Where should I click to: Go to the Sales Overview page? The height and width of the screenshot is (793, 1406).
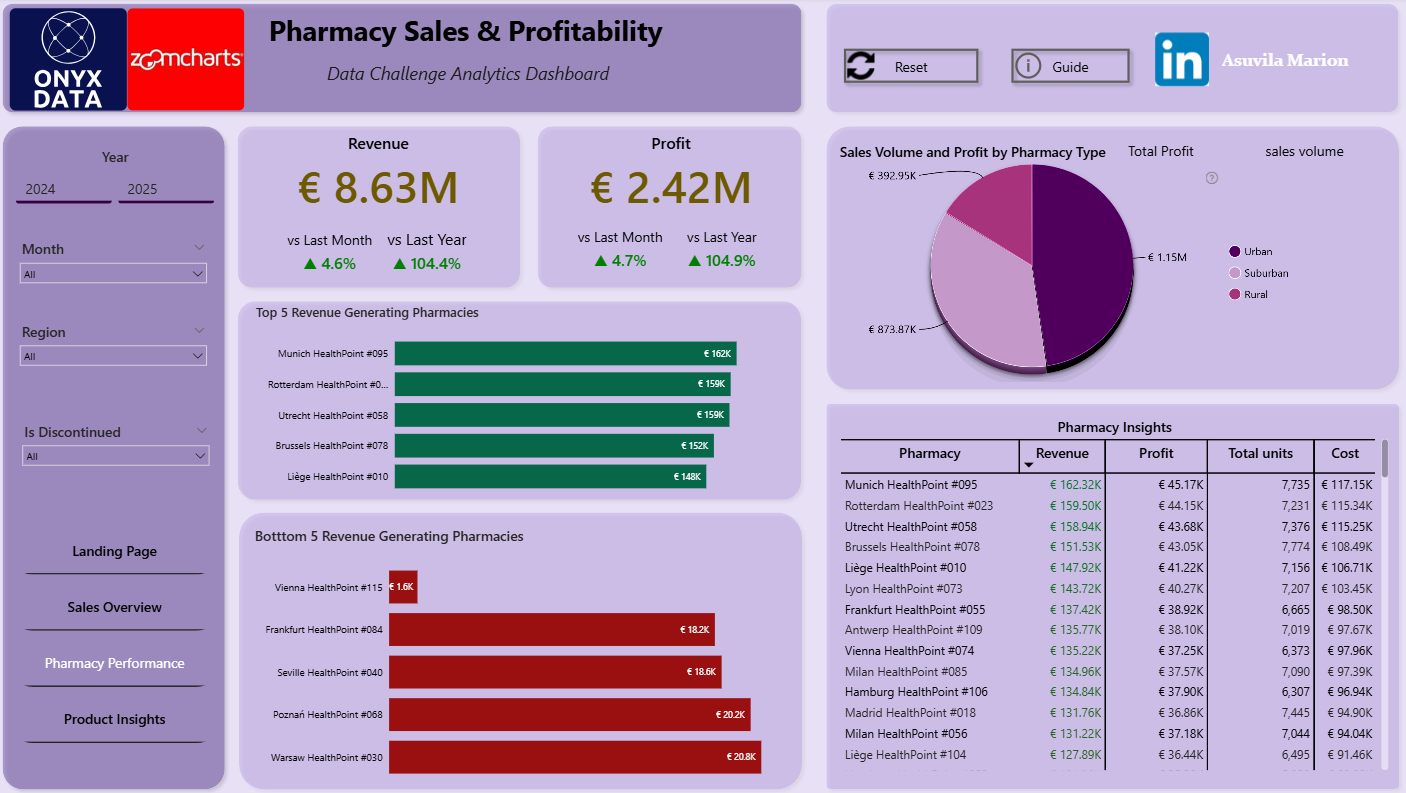(x=114, y=608)
